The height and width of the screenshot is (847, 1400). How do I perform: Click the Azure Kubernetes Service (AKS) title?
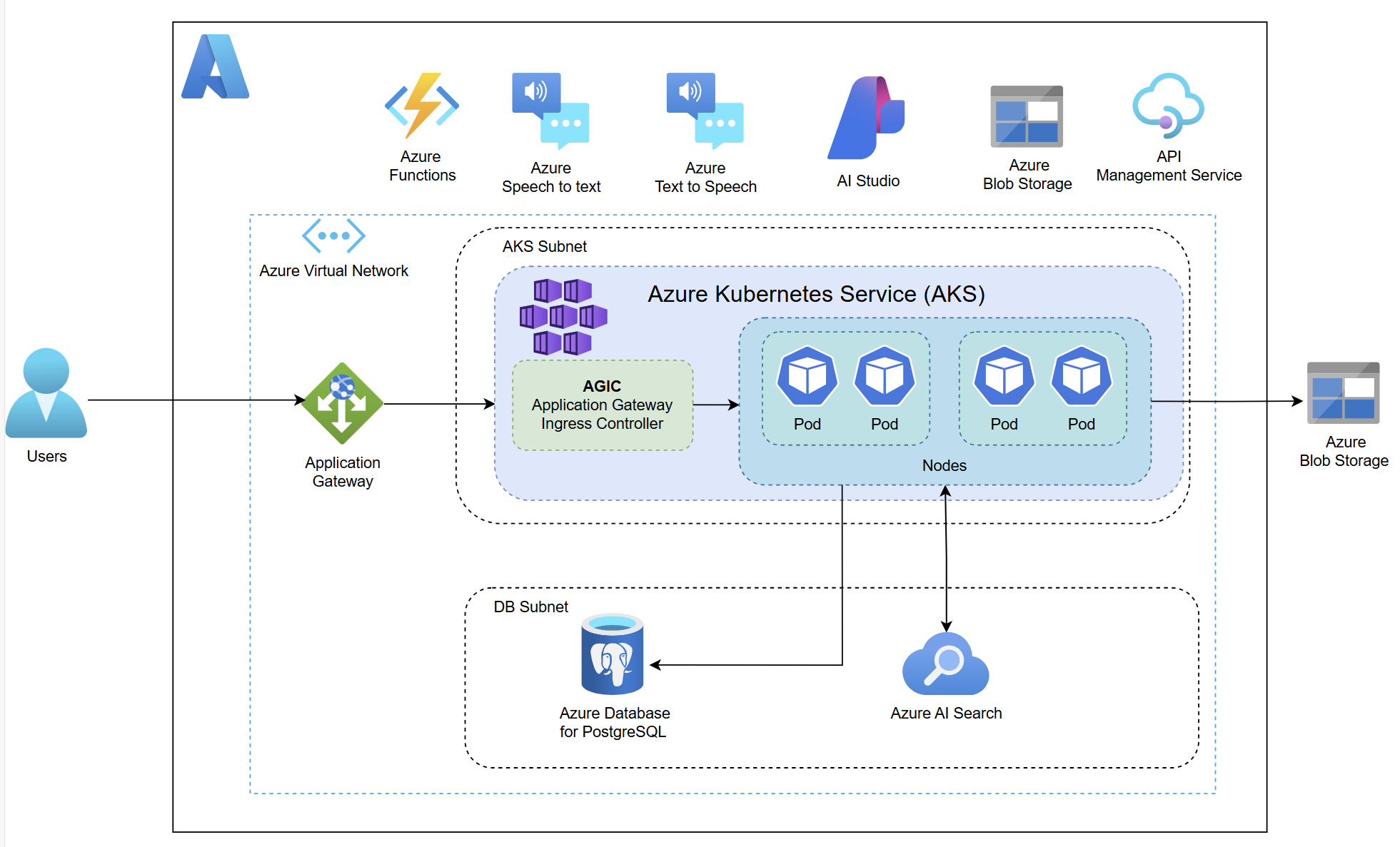tap(815, 294)
